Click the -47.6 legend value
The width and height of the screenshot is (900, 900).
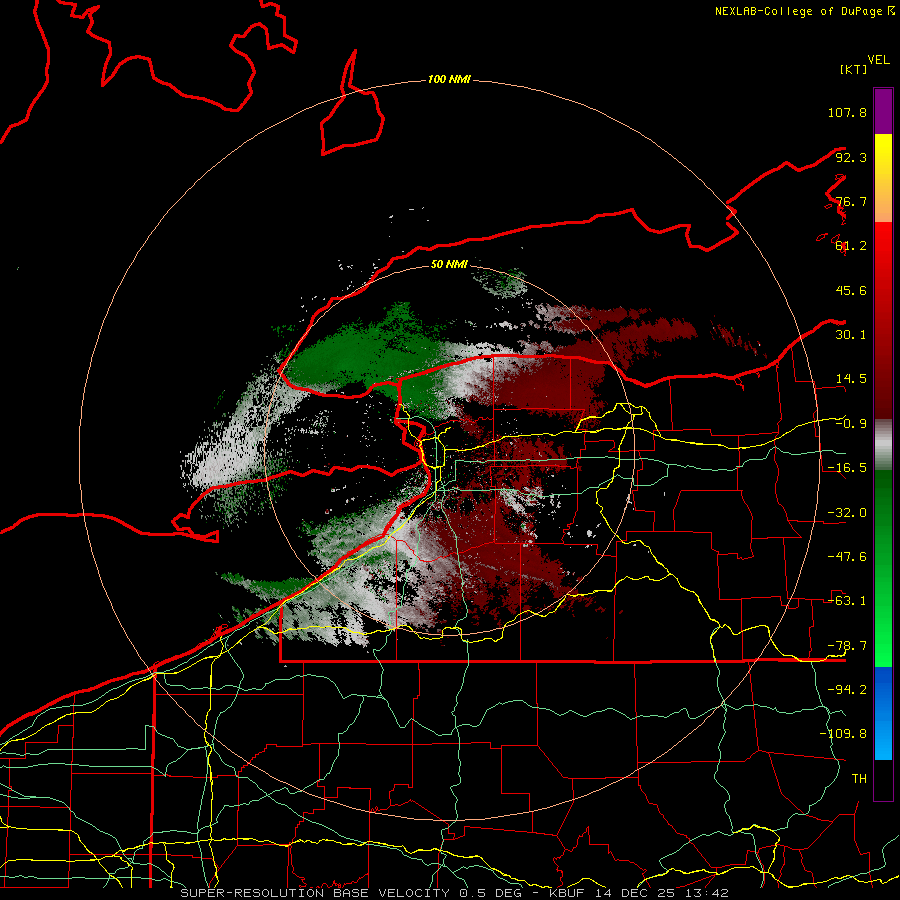tap(847, 557)
